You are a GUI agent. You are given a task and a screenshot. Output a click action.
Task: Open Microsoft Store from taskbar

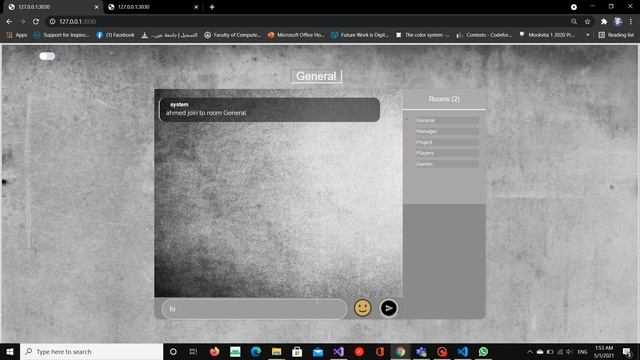pos(297,351)
